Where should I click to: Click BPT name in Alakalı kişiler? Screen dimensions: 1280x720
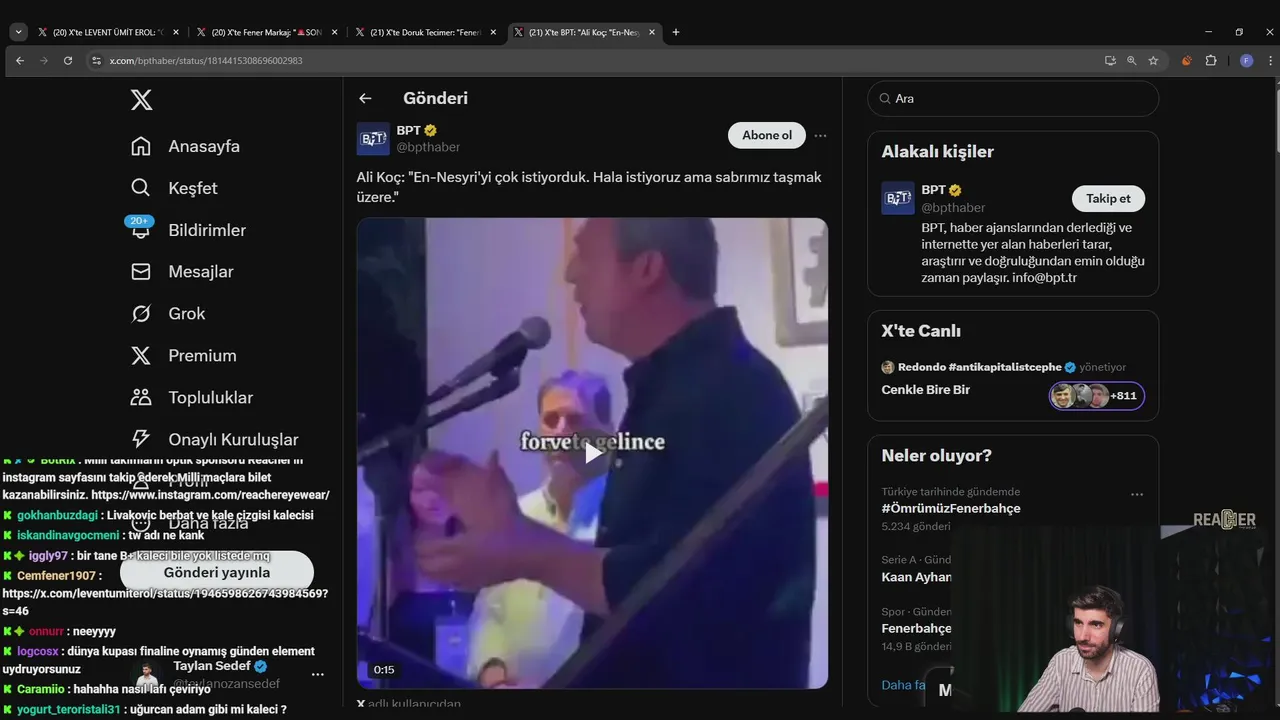[933, 190]
